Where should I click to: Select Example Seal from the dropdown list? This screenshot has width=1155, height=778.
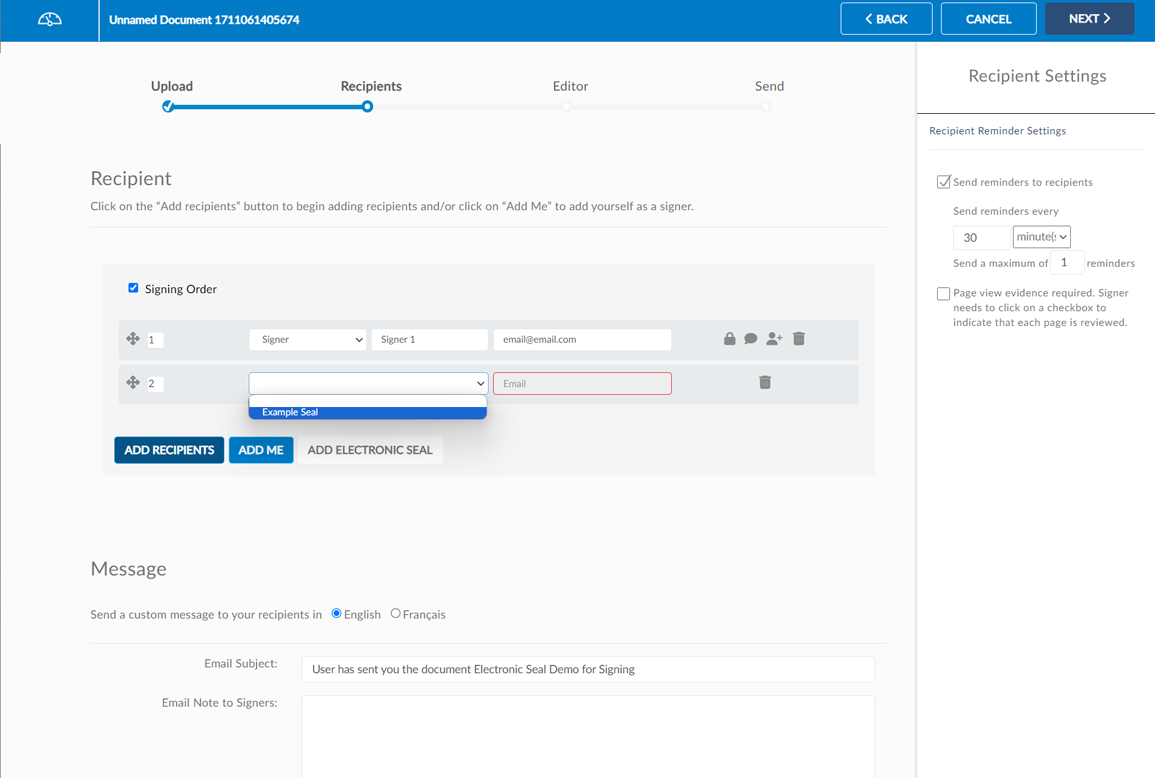[367, 412]
